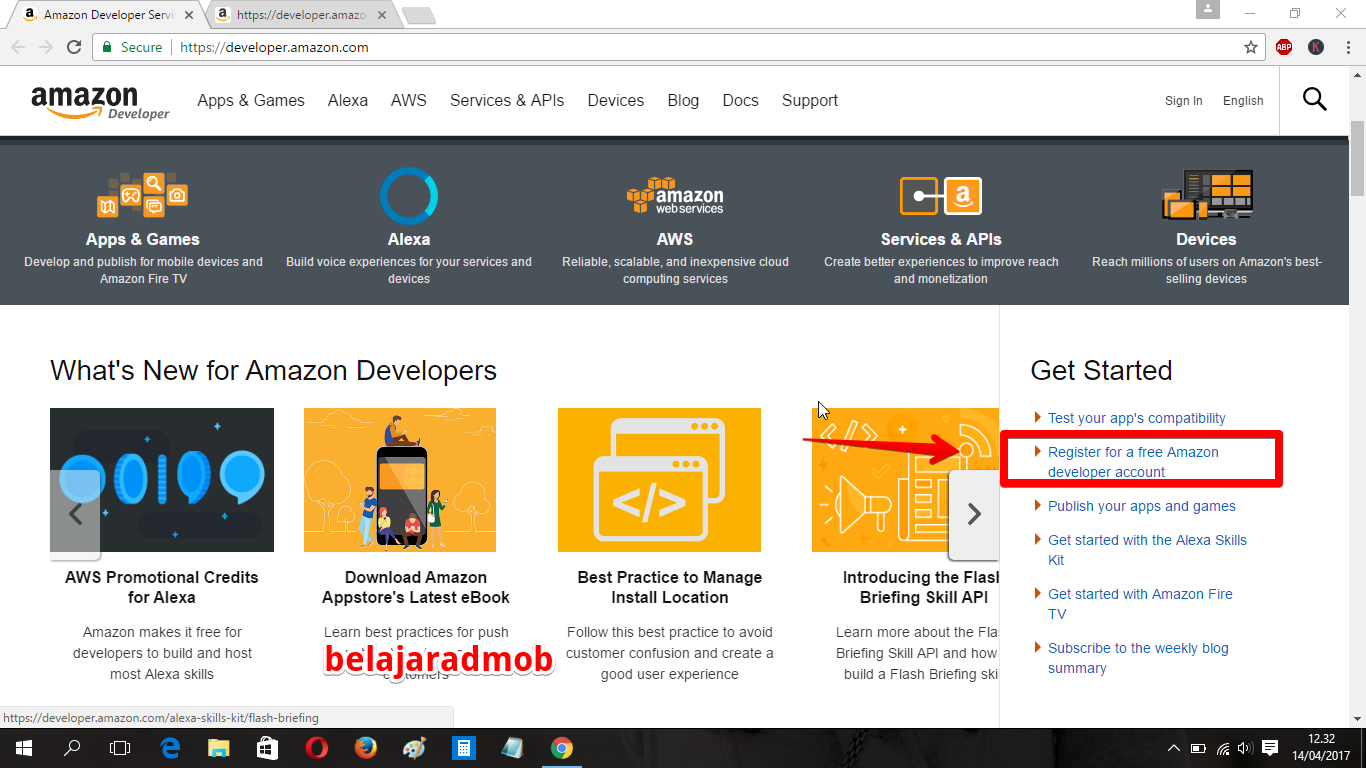This screenshot has width=1366, height=768.
Task: Open AWS nav menu
Action: coord(409,100)
